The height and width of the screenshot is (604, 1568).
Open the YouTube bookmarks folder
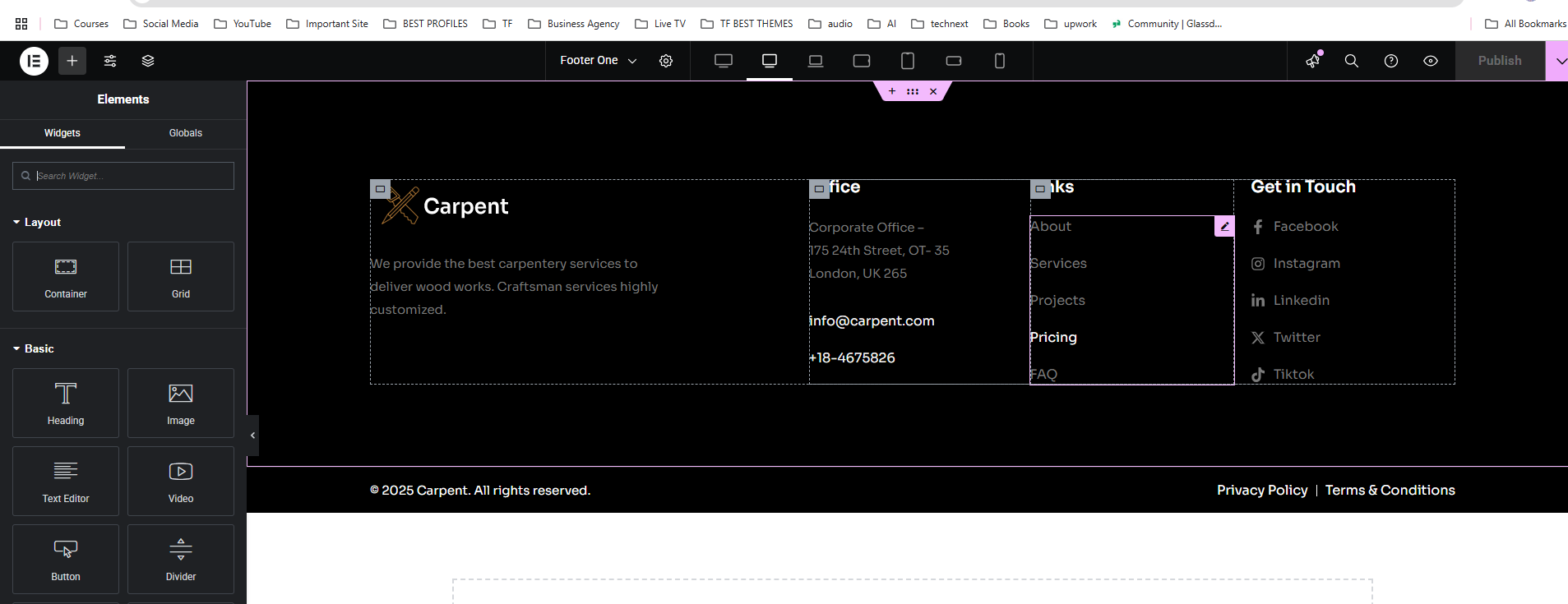243,24
